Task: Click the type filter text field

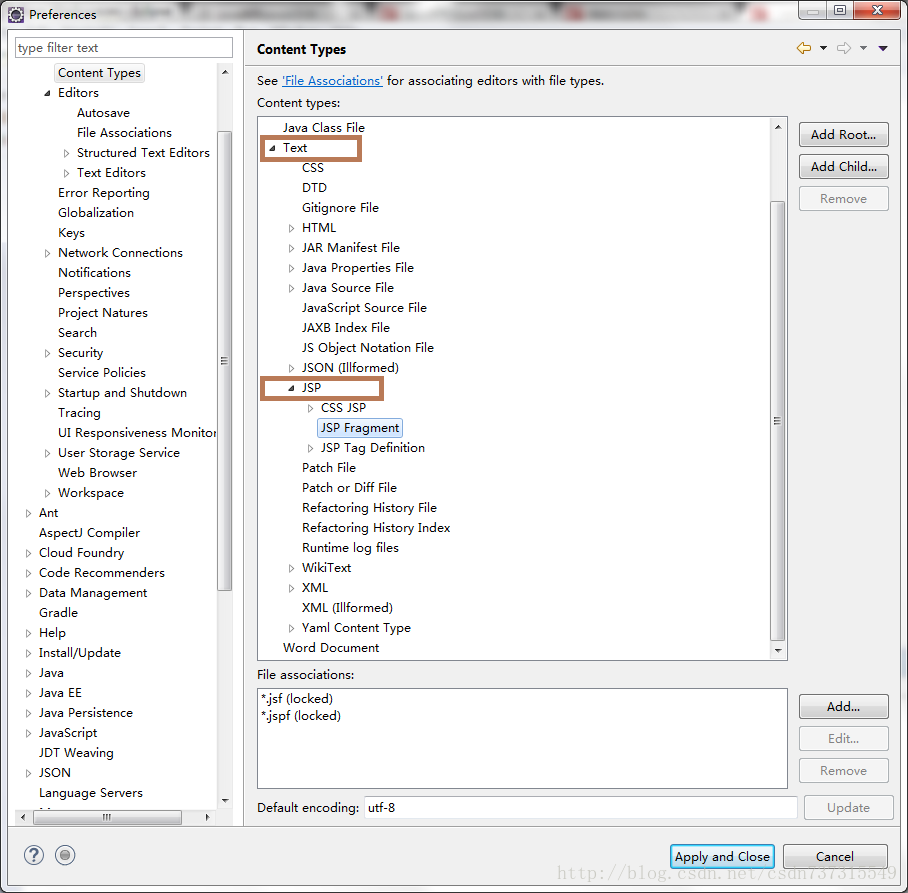Action: point(124,47)
